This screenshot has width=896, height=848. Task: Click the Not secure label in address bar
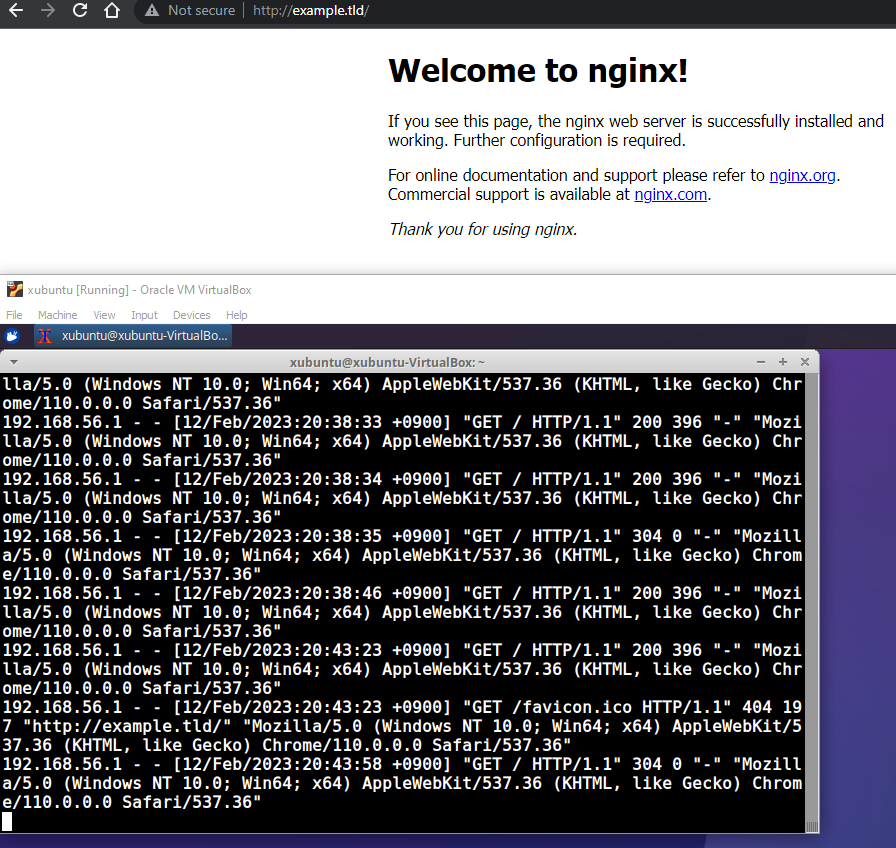[201, 10]
